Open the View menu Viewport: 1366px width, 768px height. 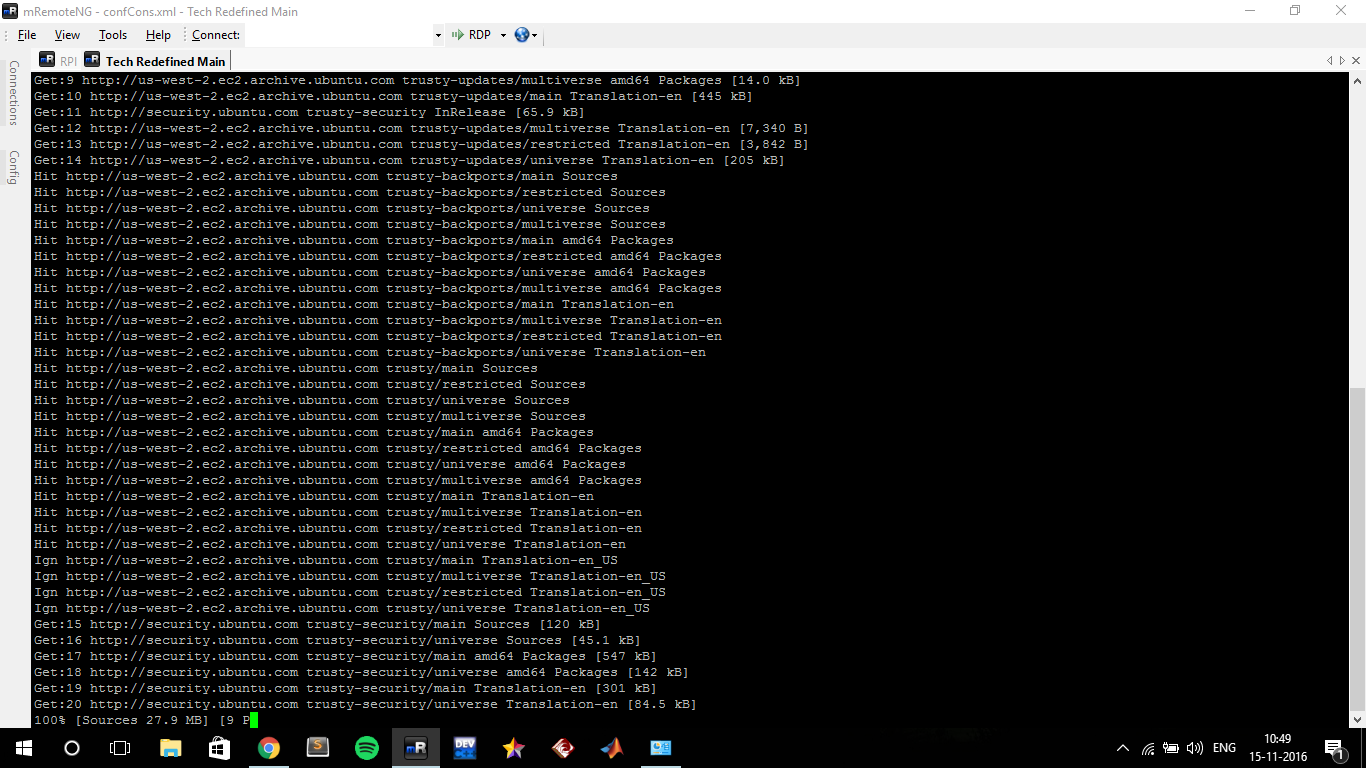pos(67,35)
